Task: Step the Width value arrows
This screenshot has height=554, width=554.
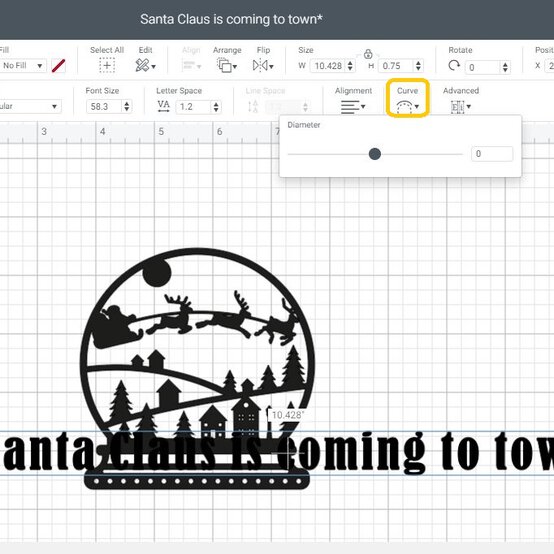Action: pos(350,66)
